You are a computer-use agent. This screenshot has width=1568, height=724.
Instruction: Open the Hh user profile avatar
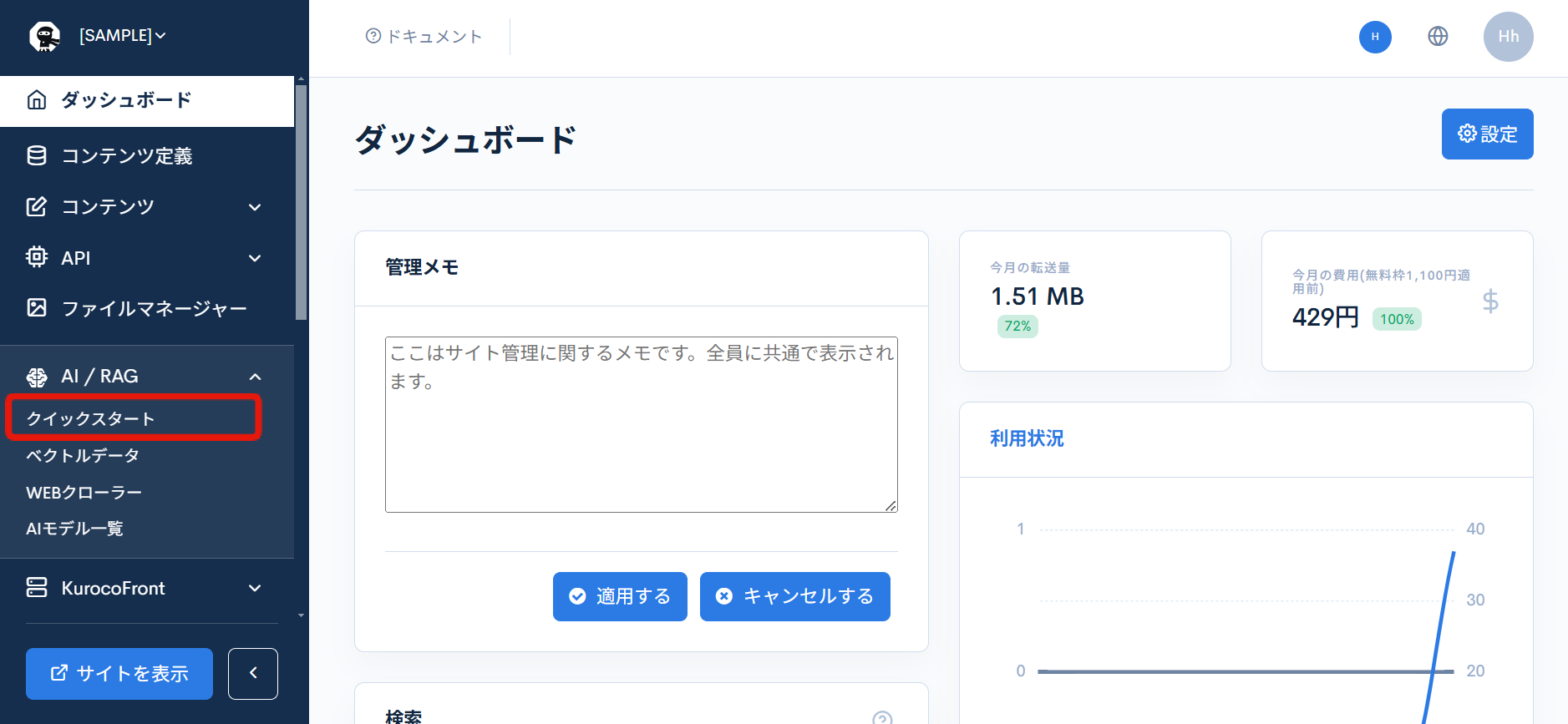tap(1508, 37)
